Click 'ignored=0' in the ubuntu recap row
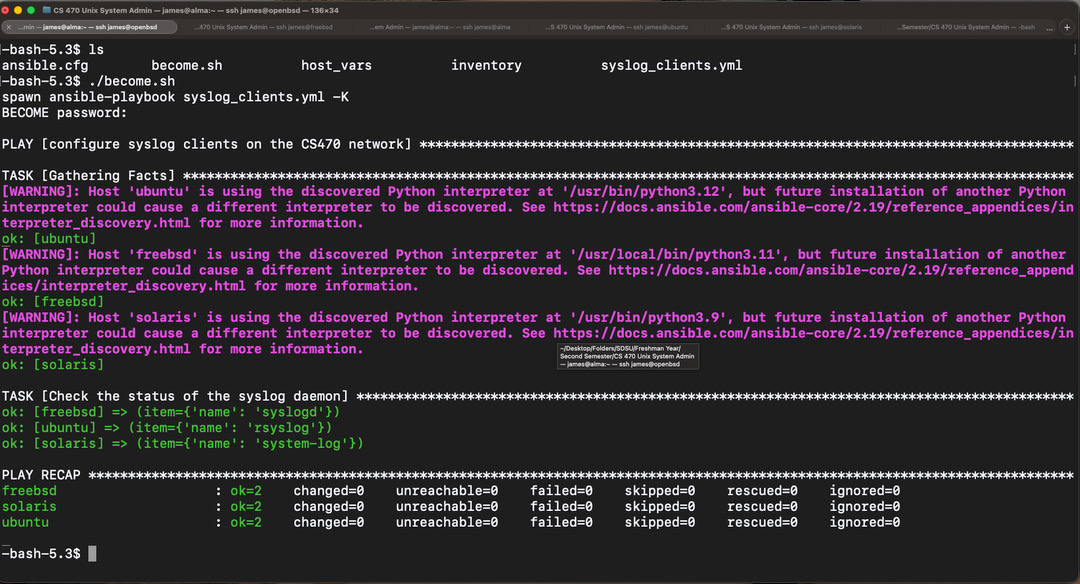 (x=864, y=523)
